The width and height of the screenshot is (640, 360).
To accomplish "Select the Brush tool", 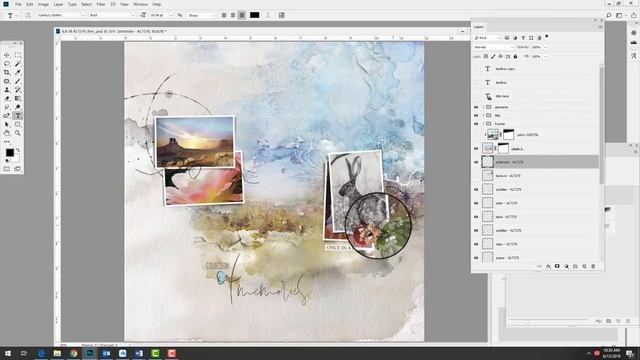I will pyautogui.click(x=18, y=81).
